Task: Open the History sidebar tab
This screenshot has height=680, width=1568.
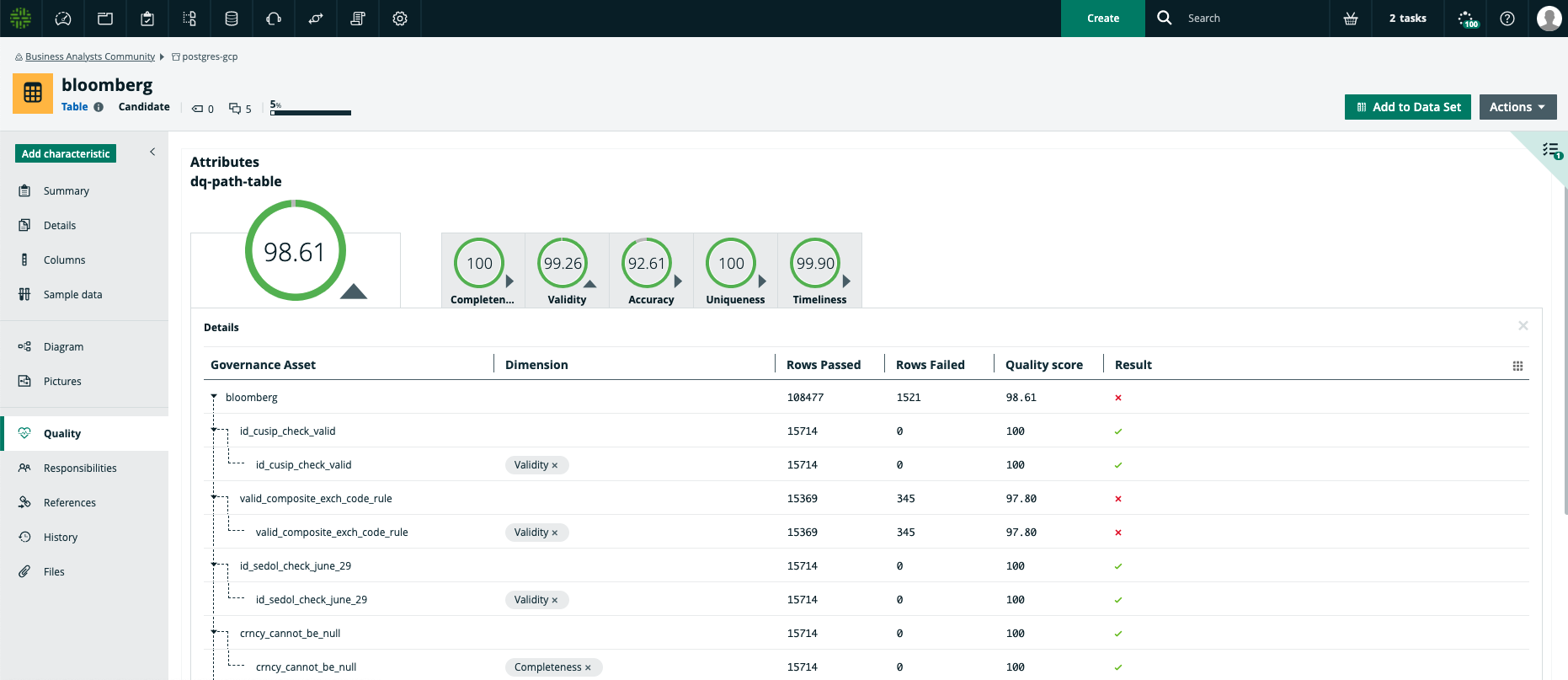Action: click(x=84, y=538)
